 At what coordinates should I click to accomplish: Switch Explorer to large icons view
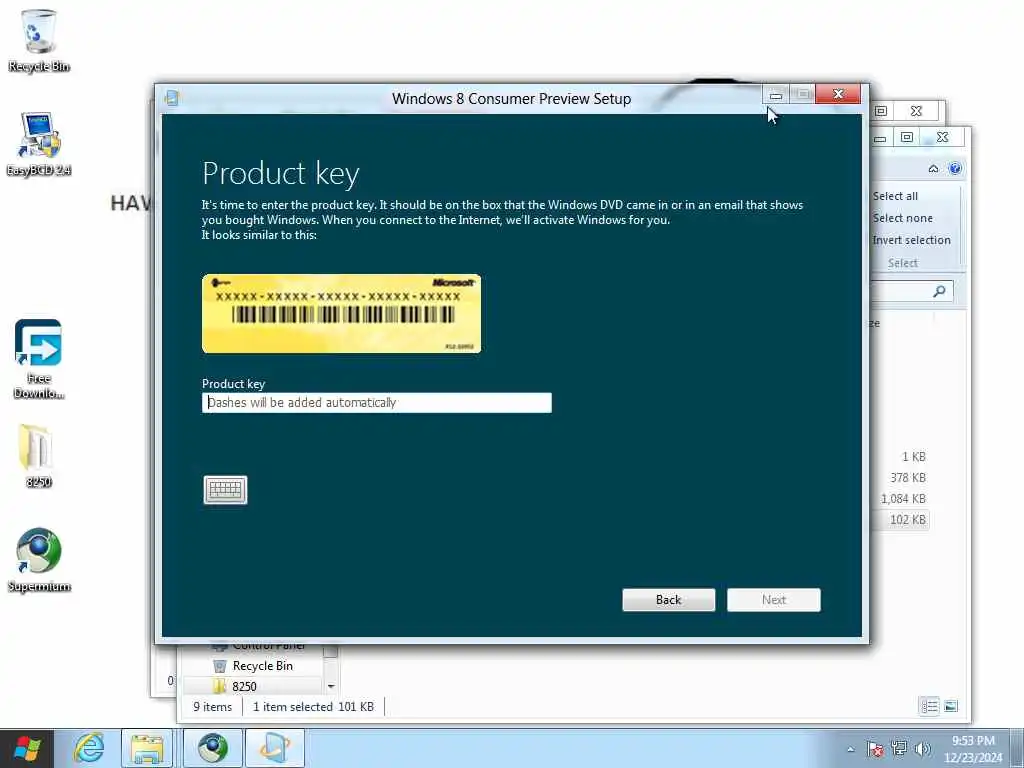(x=951, y=706)
